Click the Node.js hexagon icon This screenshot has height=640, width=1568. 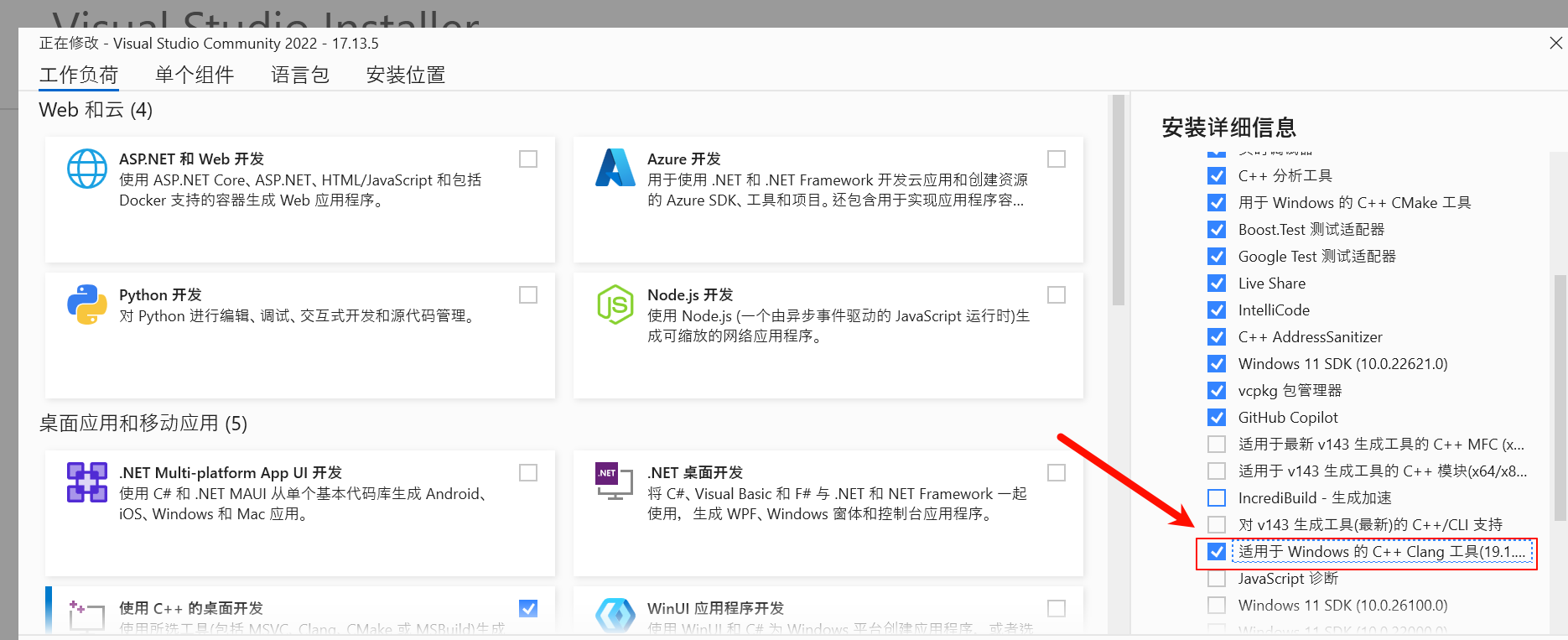point(615,304)
